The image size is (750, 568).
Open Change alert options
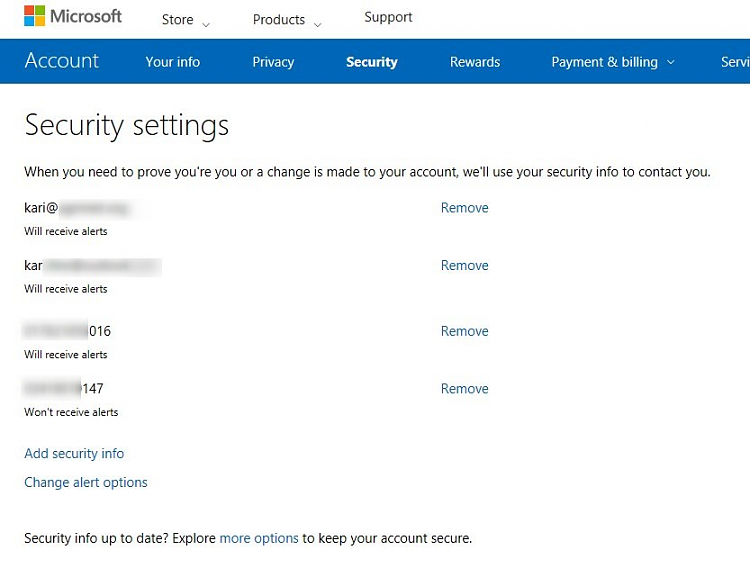point(86,483)
